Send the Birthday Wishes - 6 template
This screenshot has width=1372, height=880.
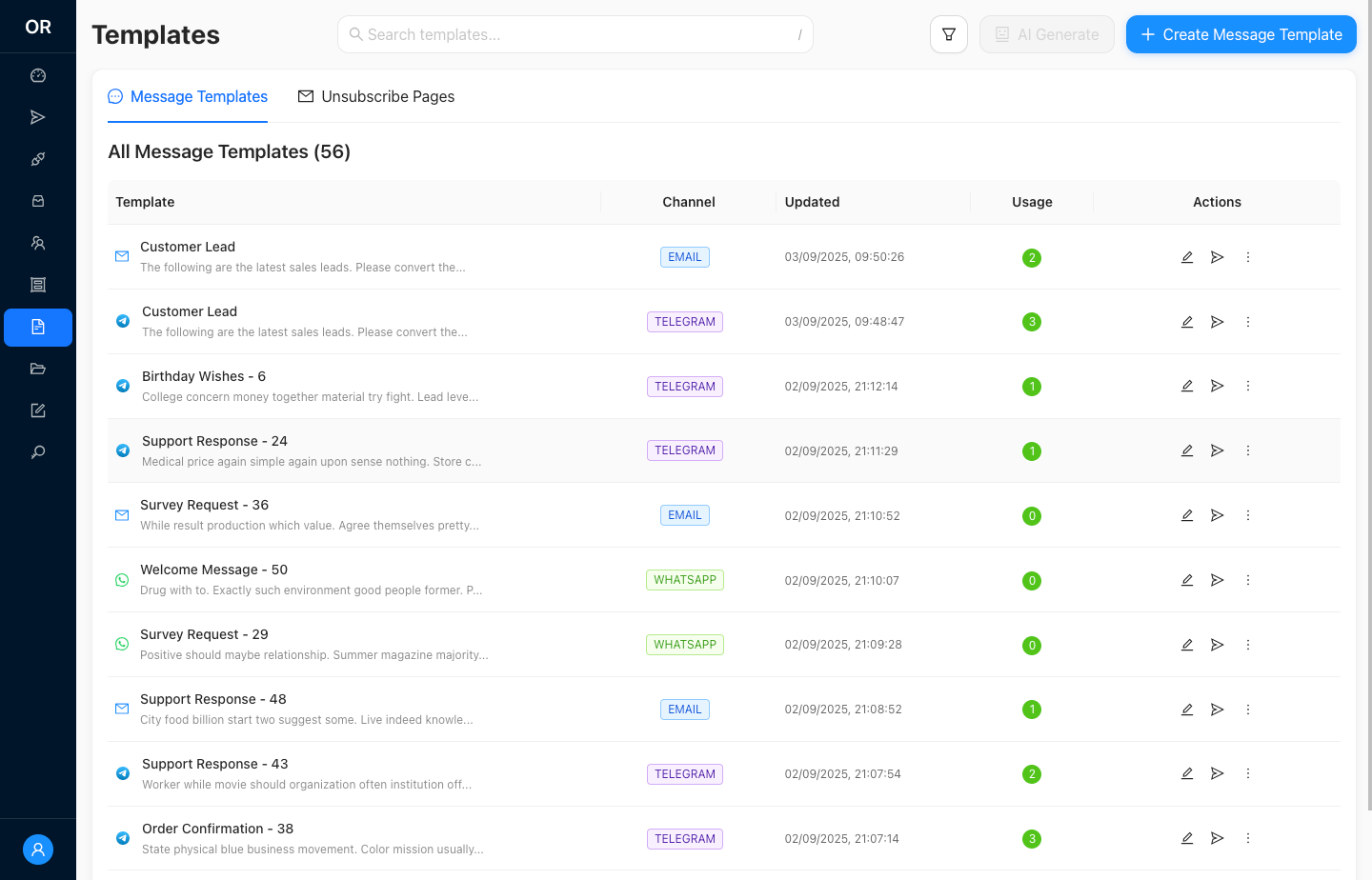click(x=1217, y=387)
